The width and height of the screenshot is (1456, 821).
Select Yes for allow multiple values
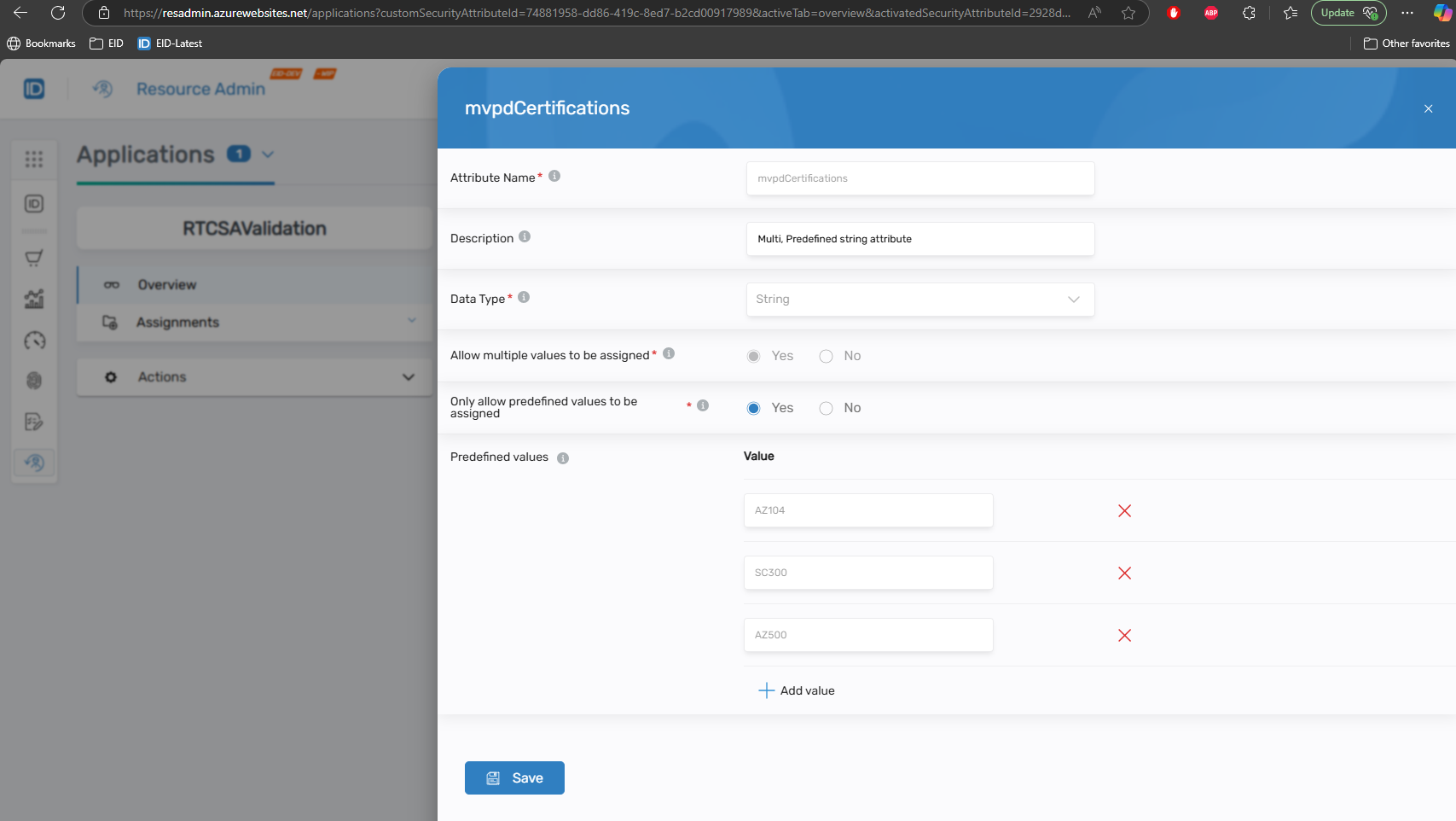point(753,356)
